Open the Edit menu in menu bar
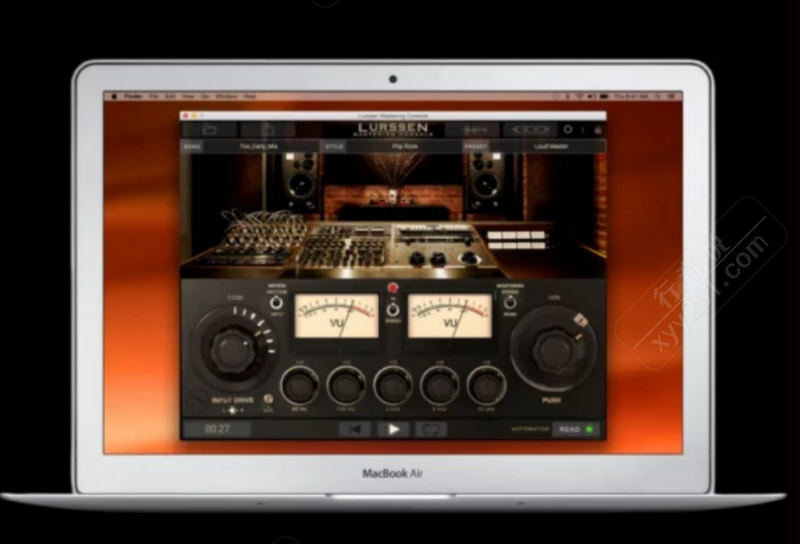800x544 pixels. pyautogui.click(x=170, y=96)
